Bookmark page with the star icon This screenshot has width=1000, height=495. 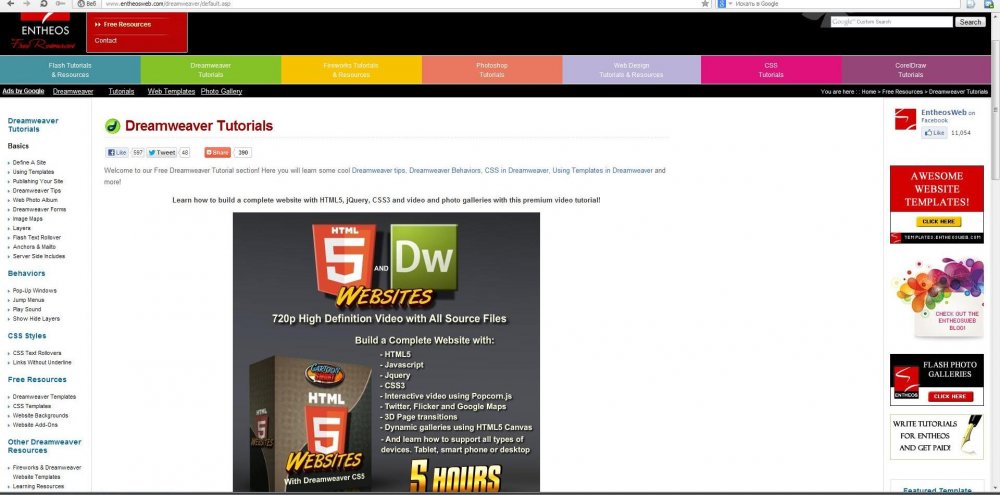(x=705, y=4)
